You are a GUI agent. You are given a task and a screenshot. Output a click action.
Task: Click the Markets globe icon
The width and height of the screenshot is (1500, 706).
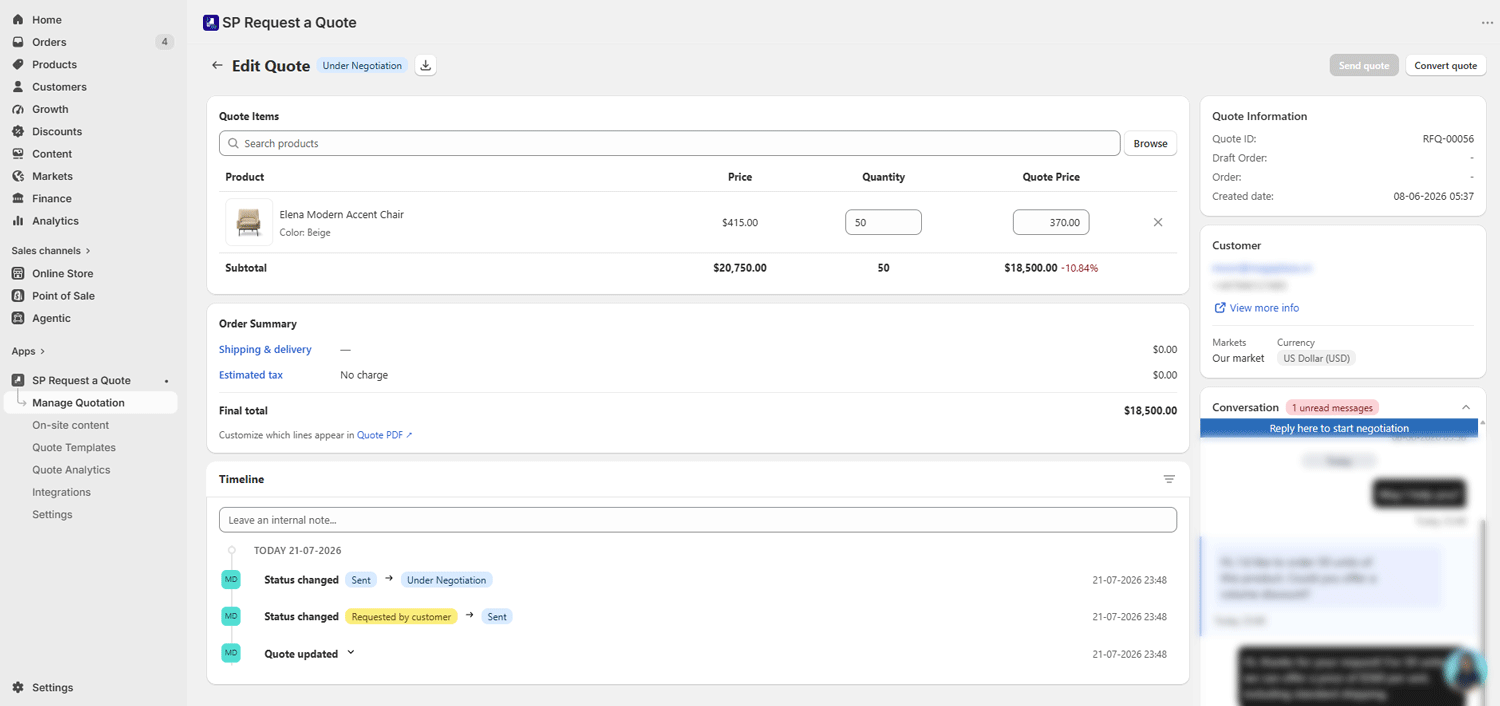coord(18,176)
